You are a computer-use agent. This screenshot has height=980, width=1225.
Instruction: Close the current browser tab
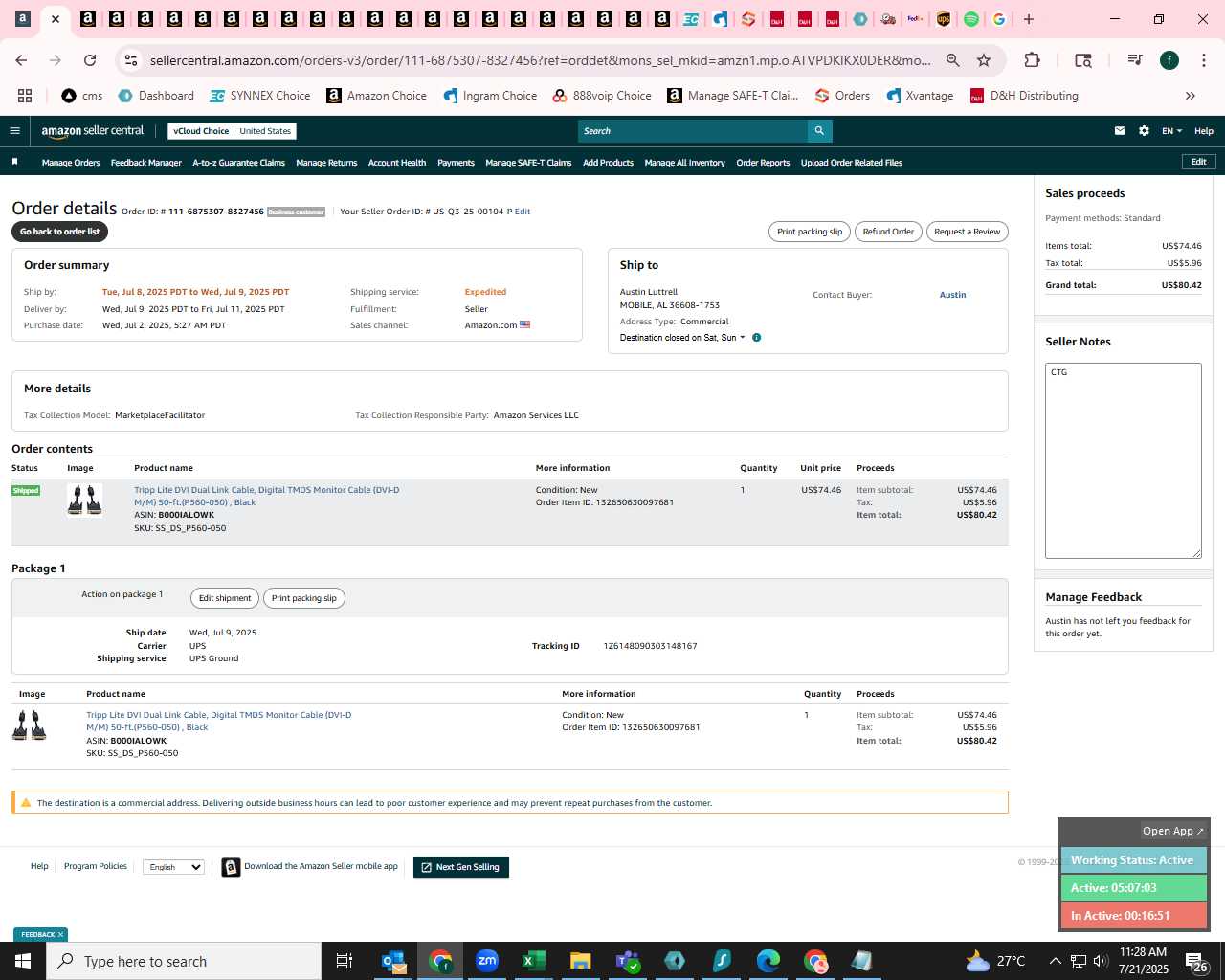tap(56, 19)
